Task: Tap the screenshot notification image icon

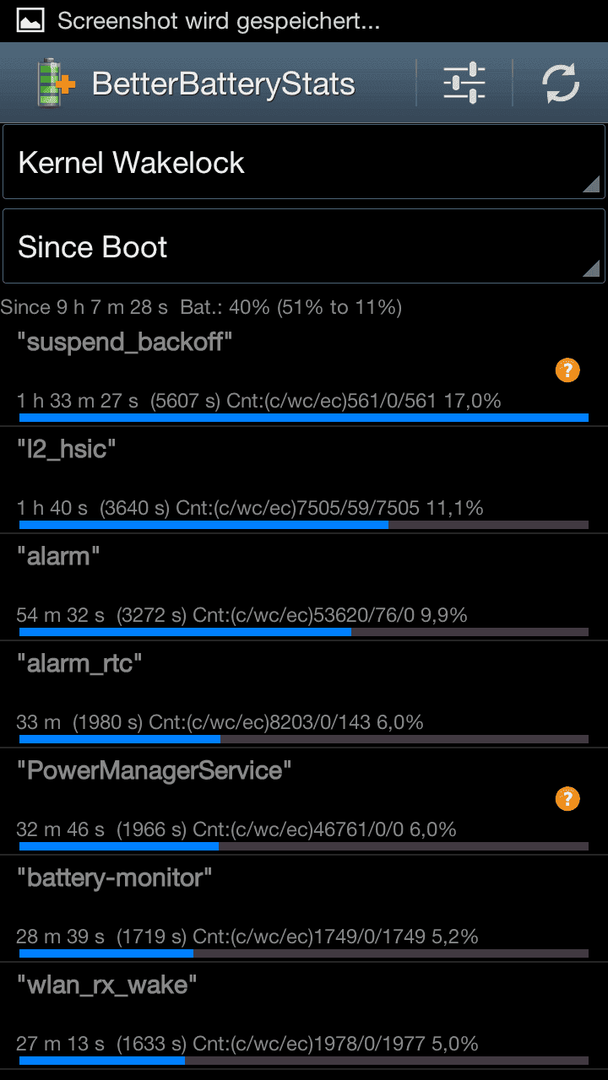Action: point(30,21)
